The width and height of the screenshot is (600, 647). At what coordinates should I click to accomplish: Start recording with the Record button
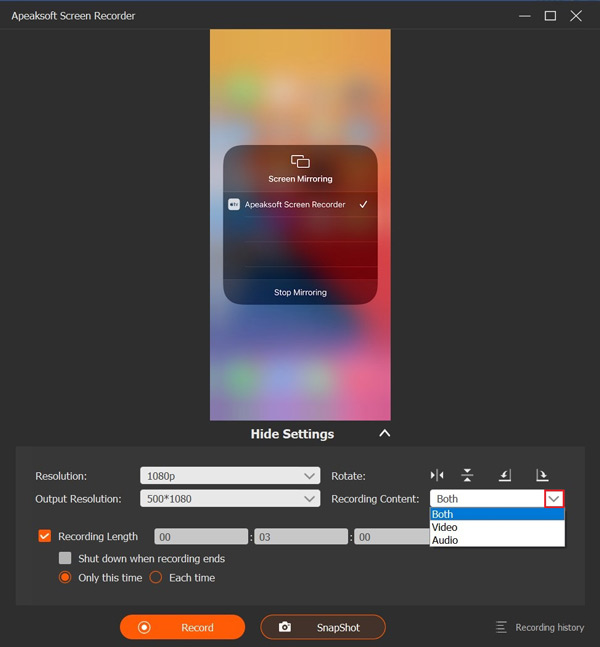[x=182, y=627]
